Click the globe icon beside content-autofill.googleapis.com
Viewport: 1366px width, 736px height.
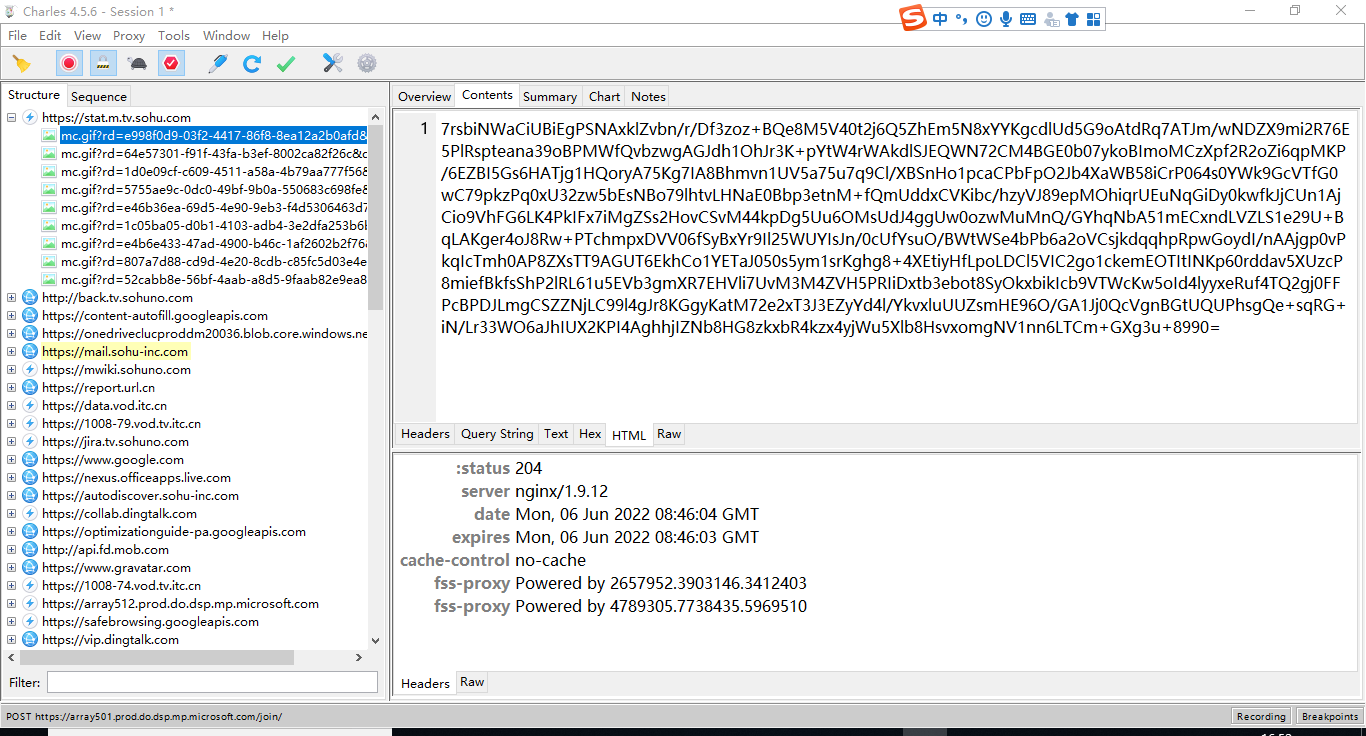coord(30,315)
